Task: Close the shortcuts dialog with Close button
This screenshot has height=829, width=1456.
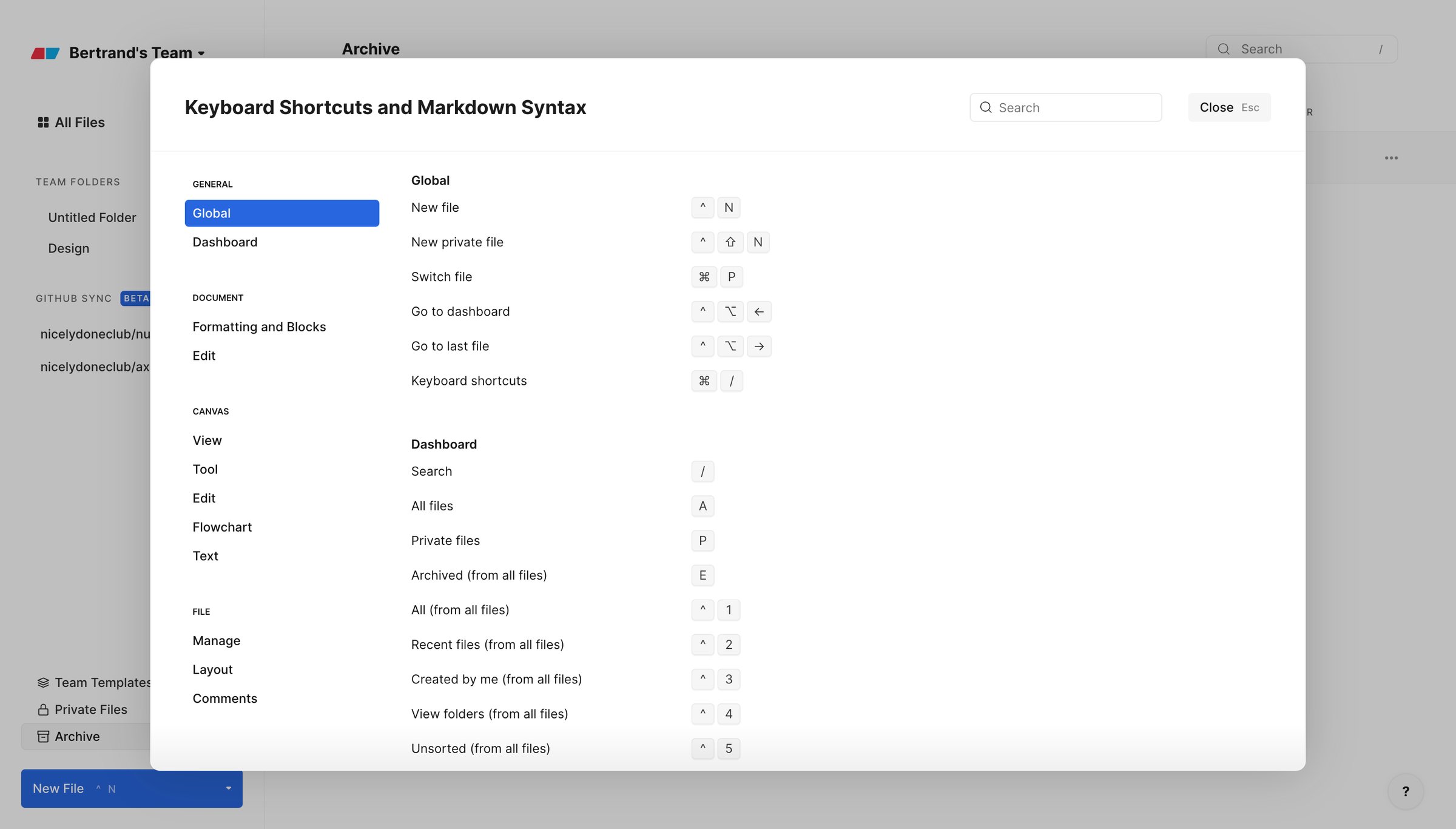Action: pyautogui.click(x=1229, y=107)
